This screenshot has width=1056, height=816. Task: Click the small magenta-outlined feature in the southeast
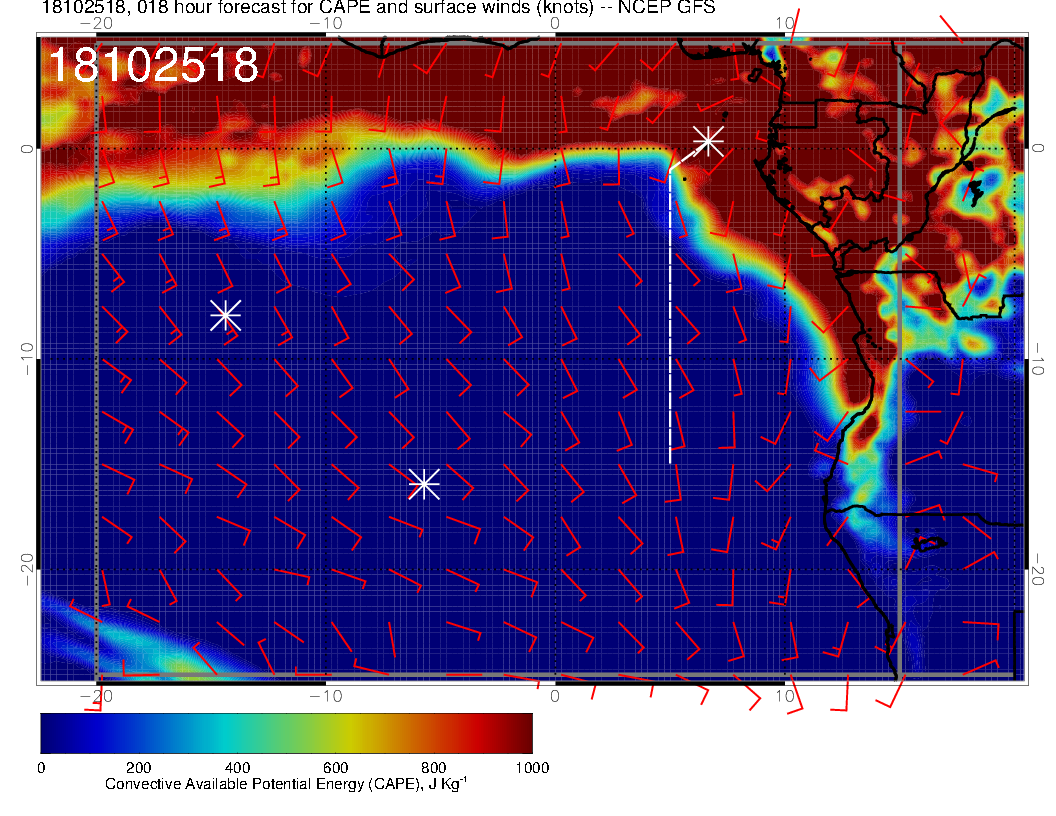pos(929,543)
